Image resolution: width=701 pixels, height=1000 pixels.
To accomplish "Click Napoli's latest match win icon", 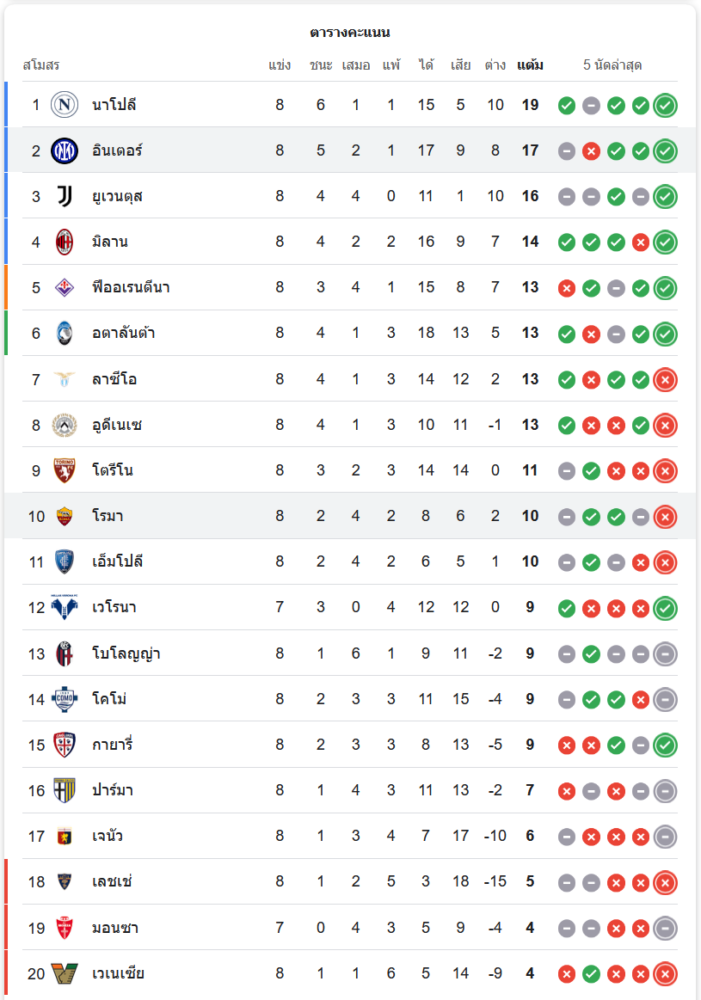I will (x=665, y=105).
